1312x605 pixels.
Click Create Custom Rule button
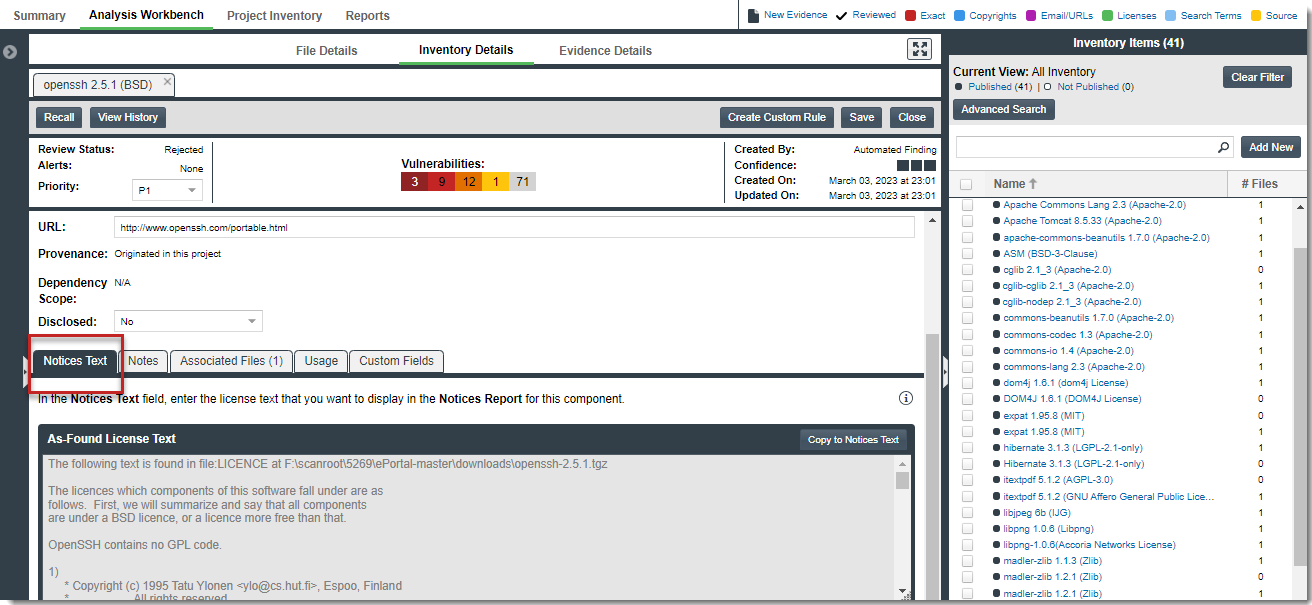click(777, 117)
